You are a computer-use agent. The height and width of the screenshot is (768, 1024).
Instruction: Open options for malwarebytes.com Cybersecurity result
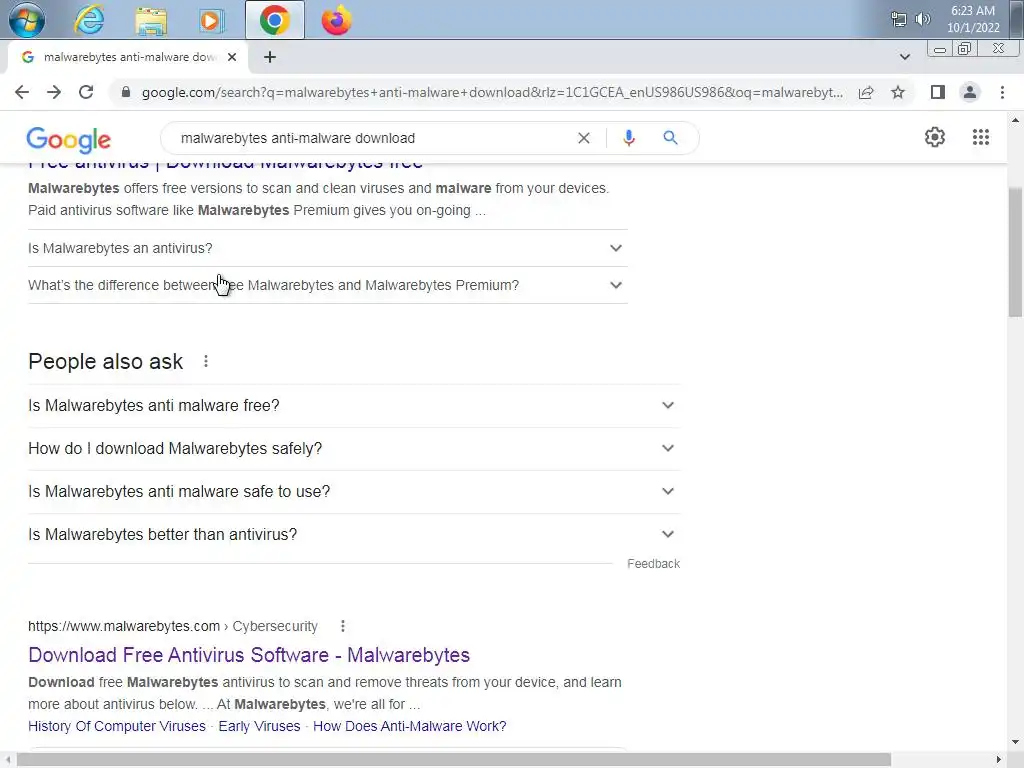(x=343, y=626)
